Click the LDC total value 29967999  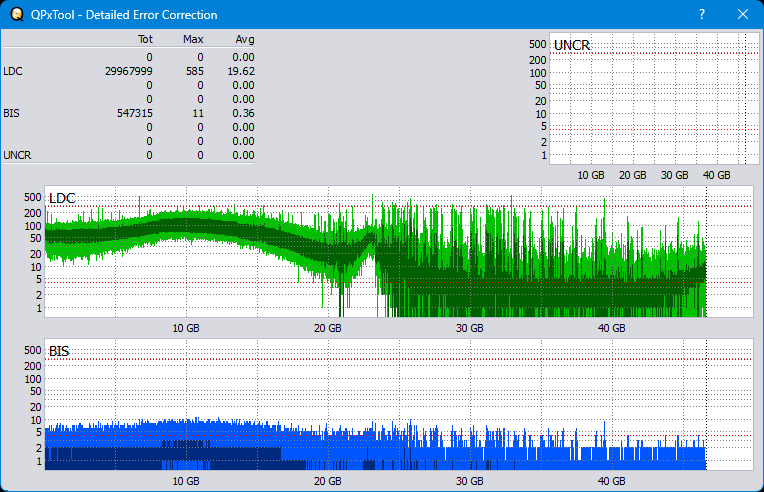coord(128,72)
